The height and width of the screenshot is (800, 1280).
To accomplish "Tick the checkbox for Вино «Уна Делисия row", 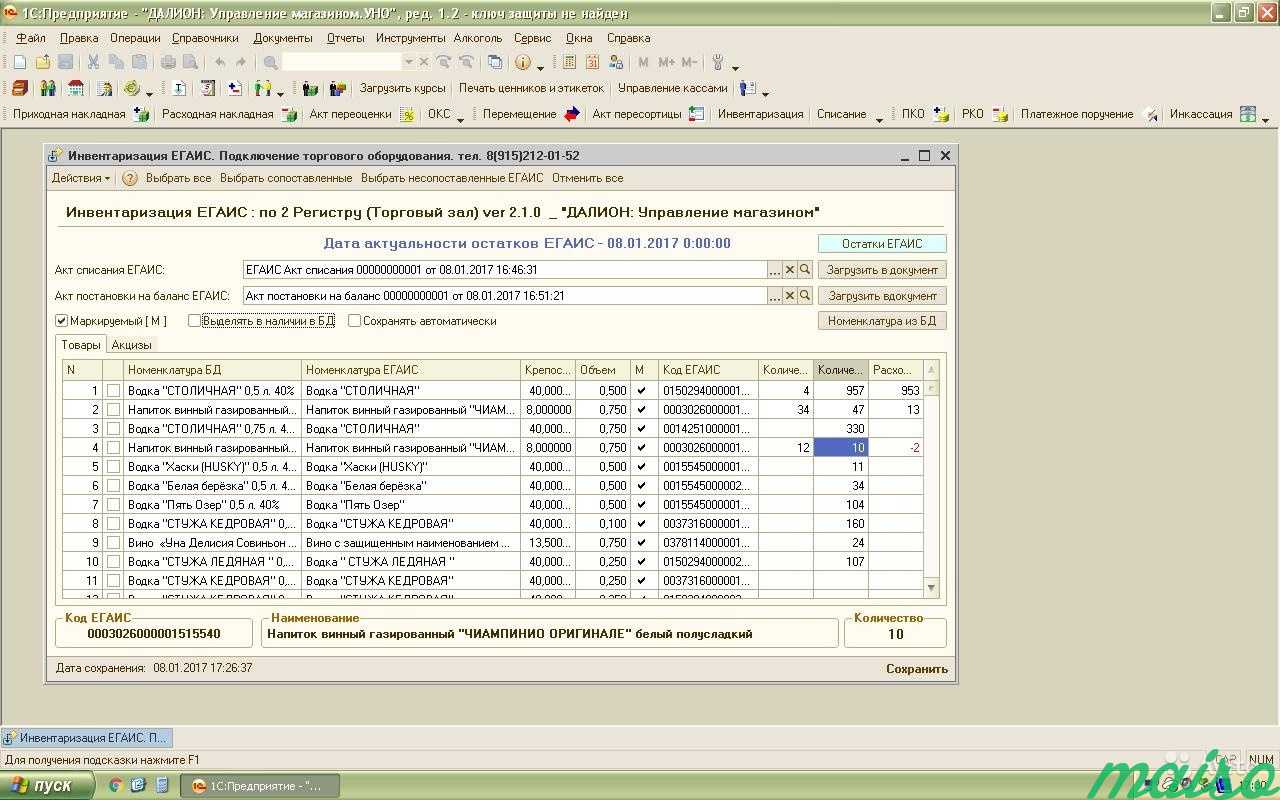I will (113, 543).
